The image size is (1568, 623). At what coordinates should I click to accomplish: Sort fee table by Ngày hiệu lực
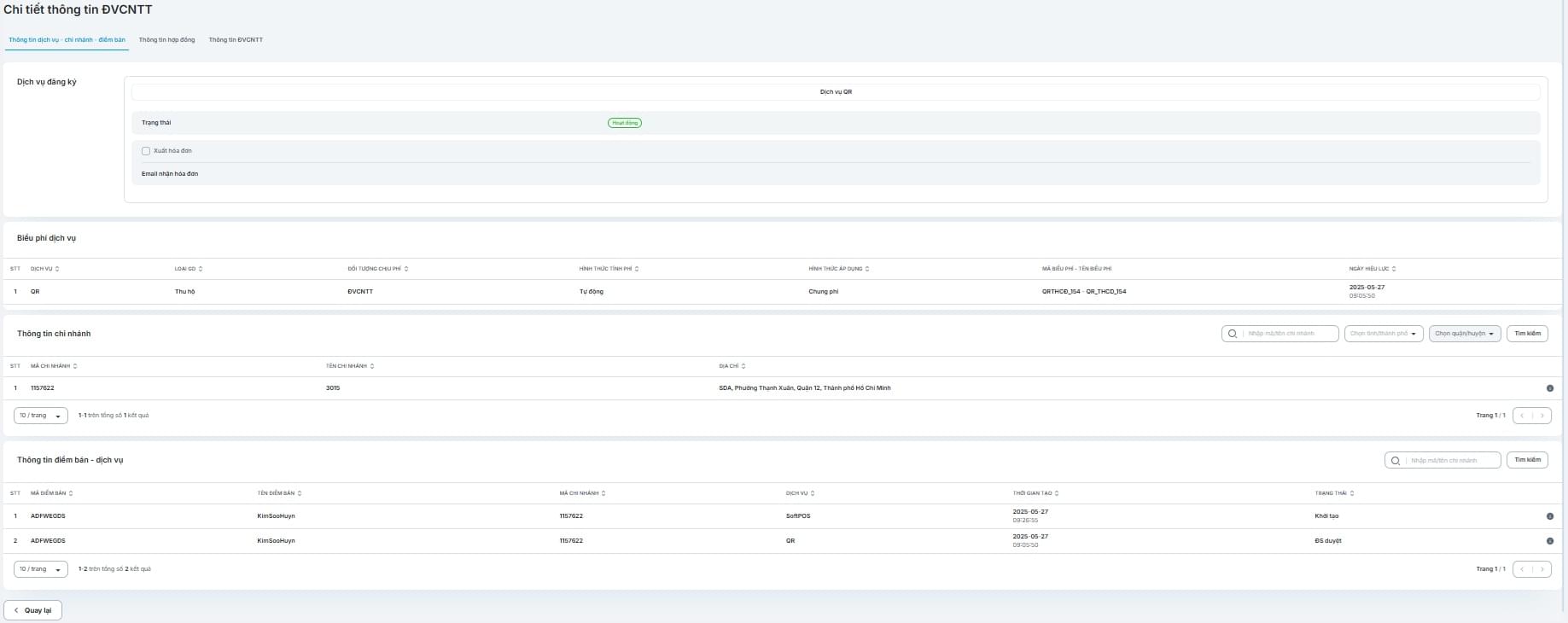tap(1394, 269)
